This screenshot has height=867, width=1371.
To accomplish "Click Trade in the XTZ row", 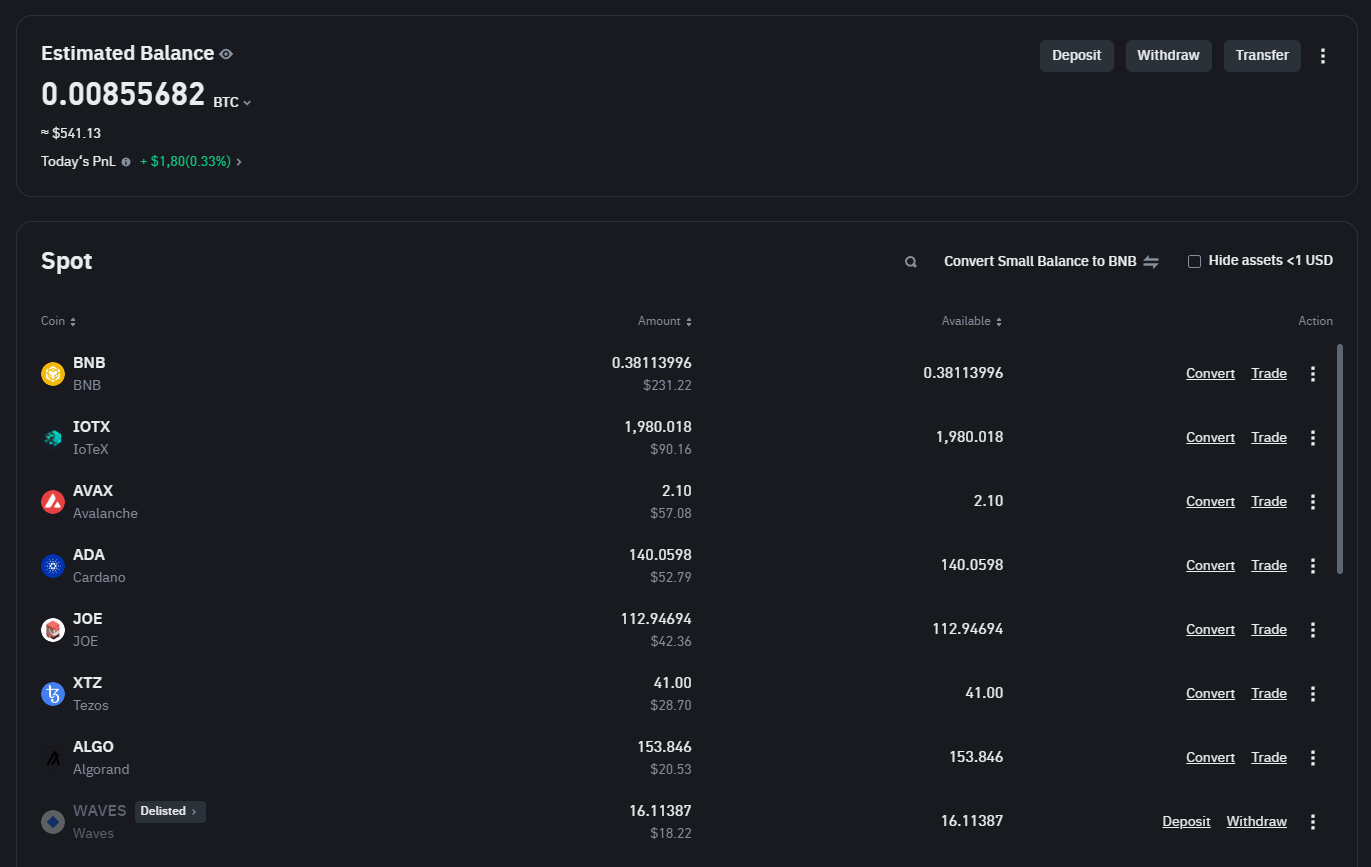I will [x=1269, y=693].
